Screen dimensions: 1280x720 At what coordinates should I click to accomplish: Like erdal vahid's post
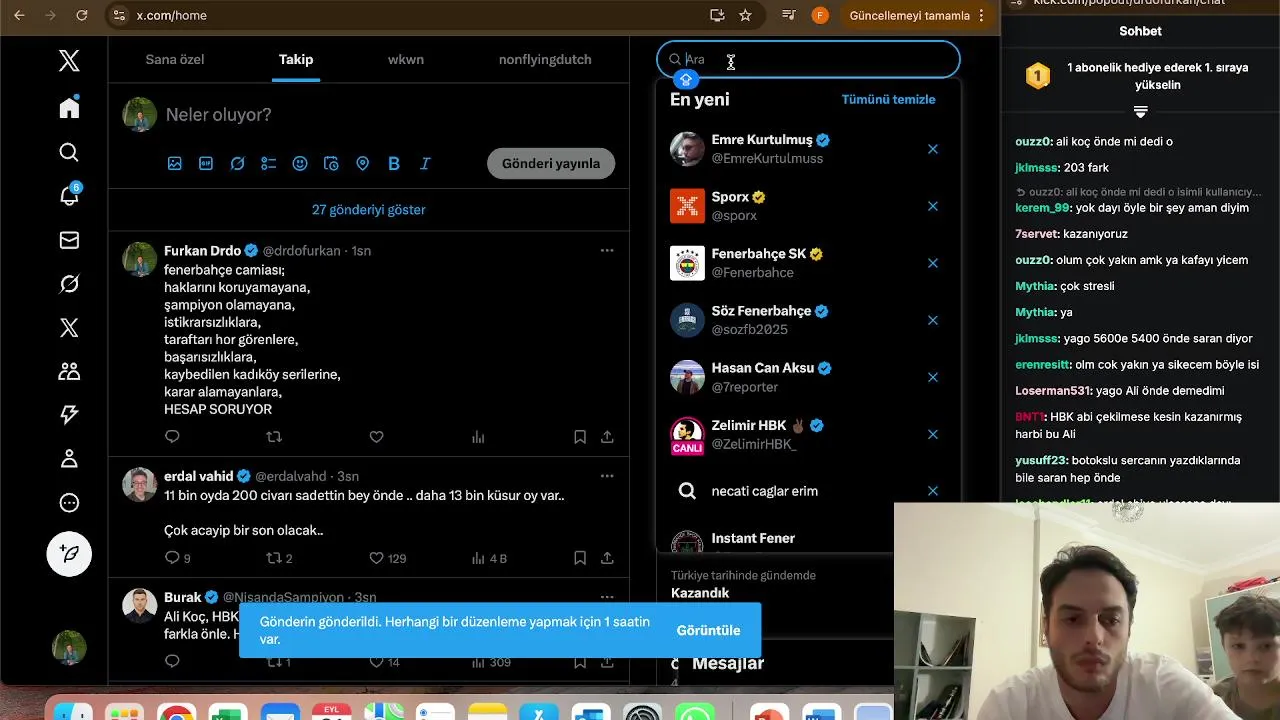tap(376, 558)
